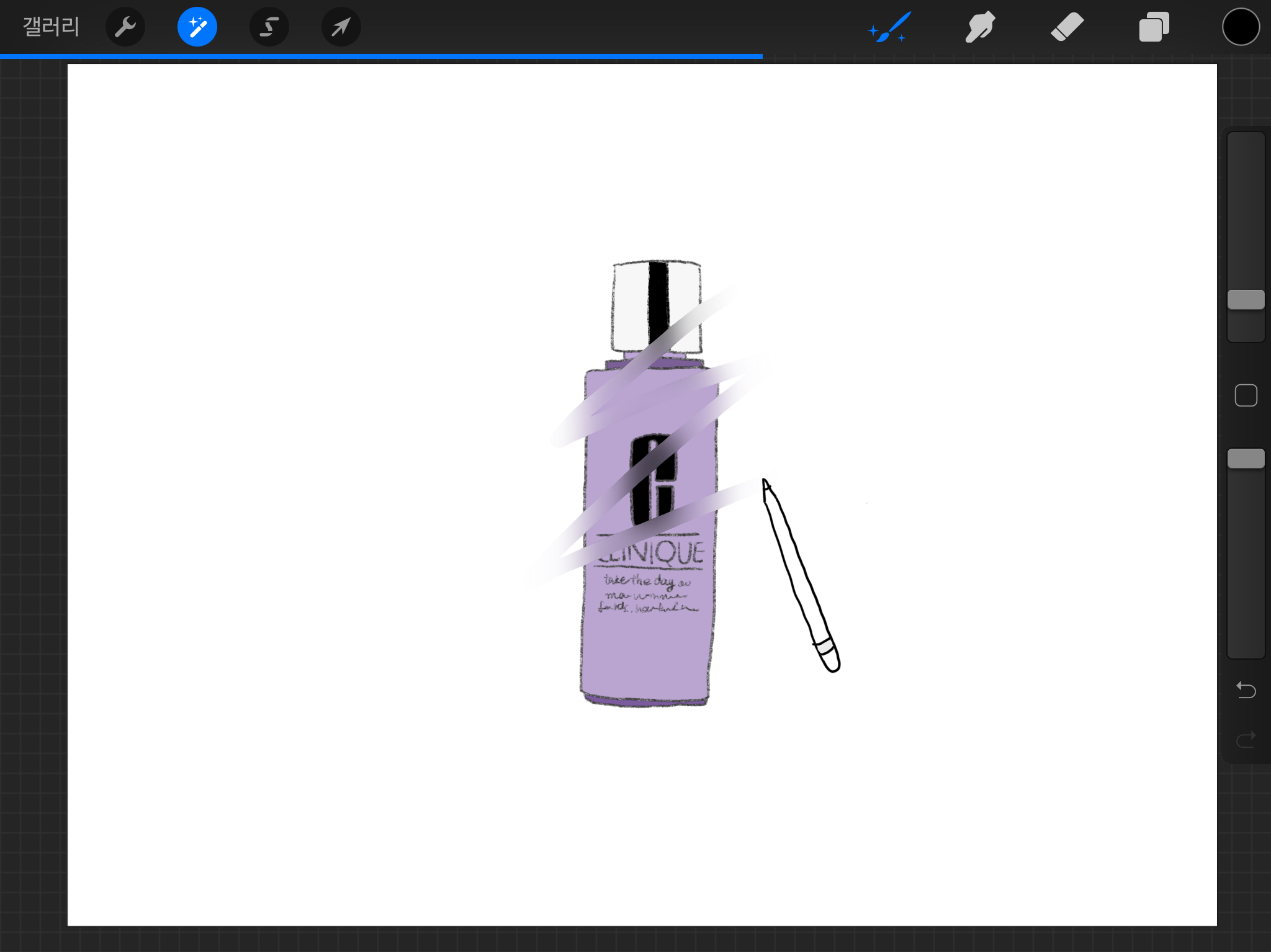
Task: Redo the last undone action
Action: click(1246, 739)
